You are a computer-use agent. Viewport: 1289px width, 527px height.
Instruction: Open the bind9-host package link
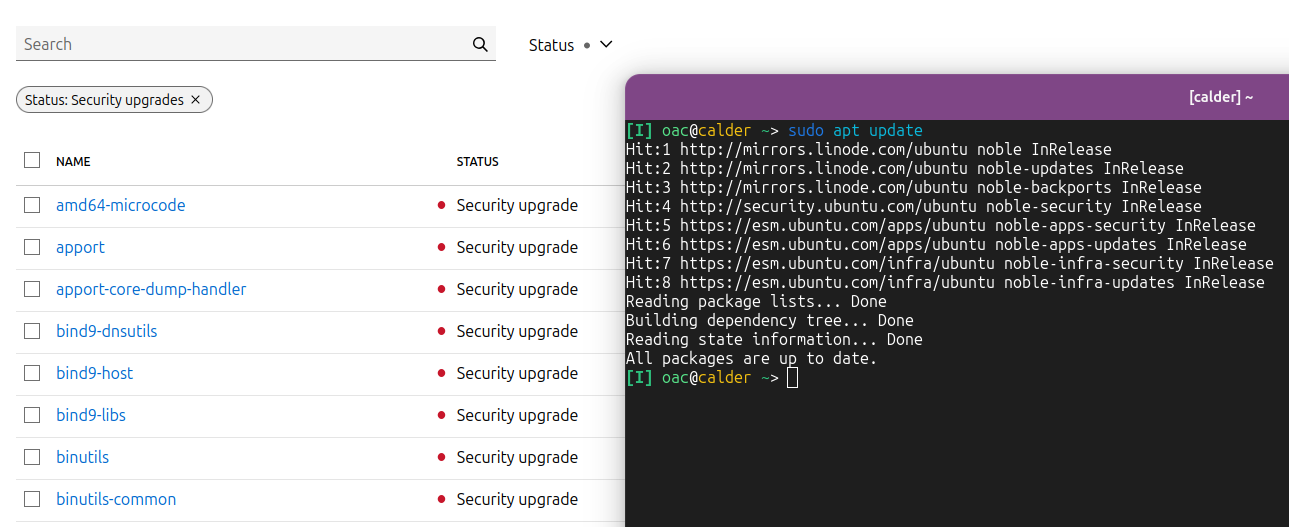[94, 373]
